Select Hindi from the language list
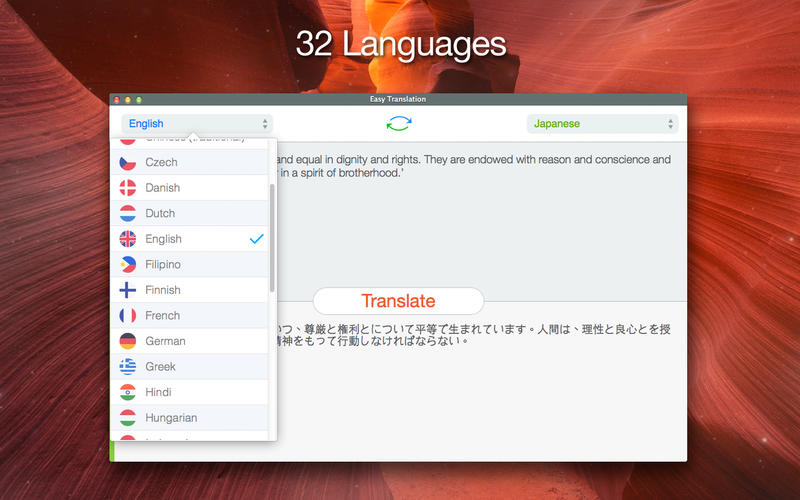 click(x=189, y=392)
